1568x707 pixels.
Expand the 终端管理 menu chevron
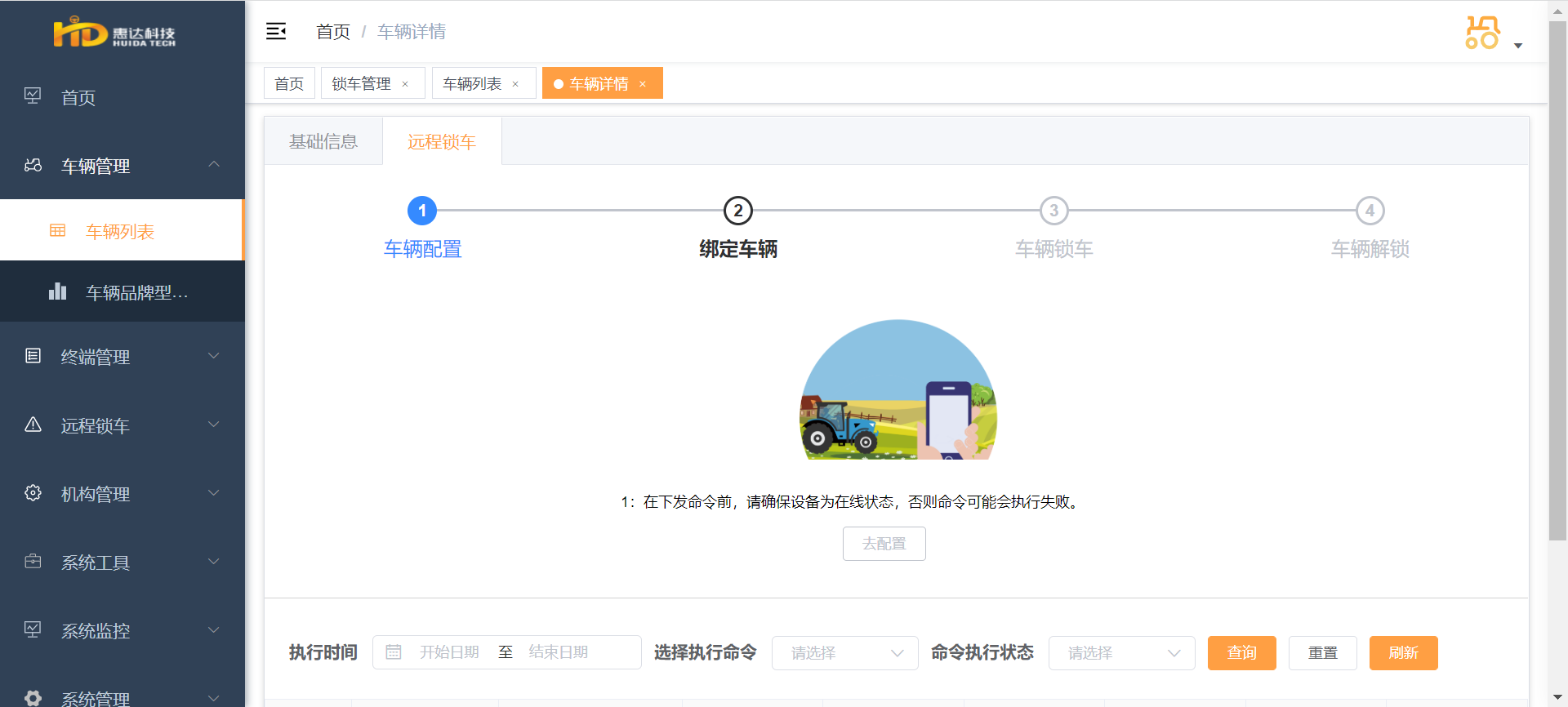(214, 355)
